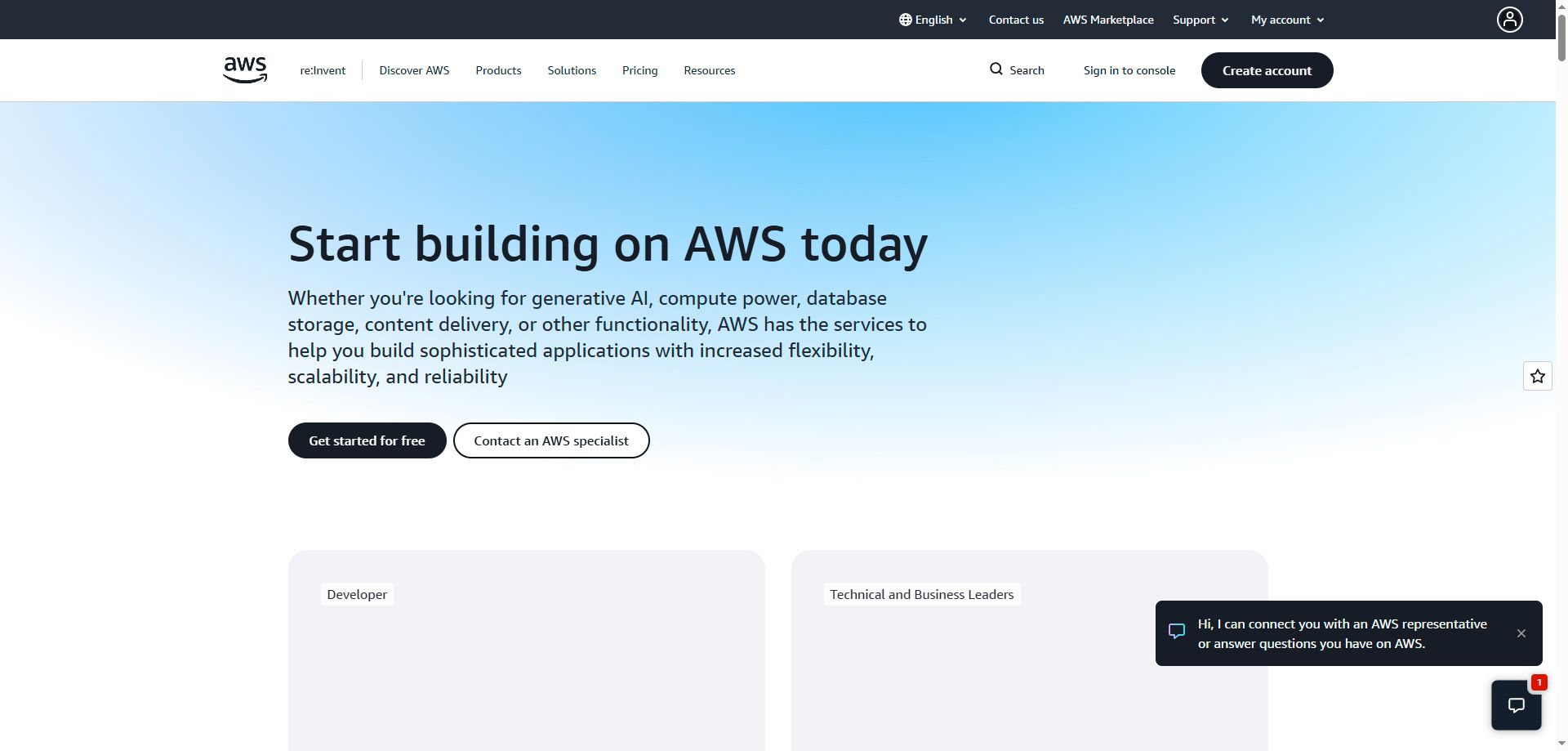Viewport: 1568px width, 751px height.
Task: Select the Technical and Business Leaders label
Action: tap(921, 594)
